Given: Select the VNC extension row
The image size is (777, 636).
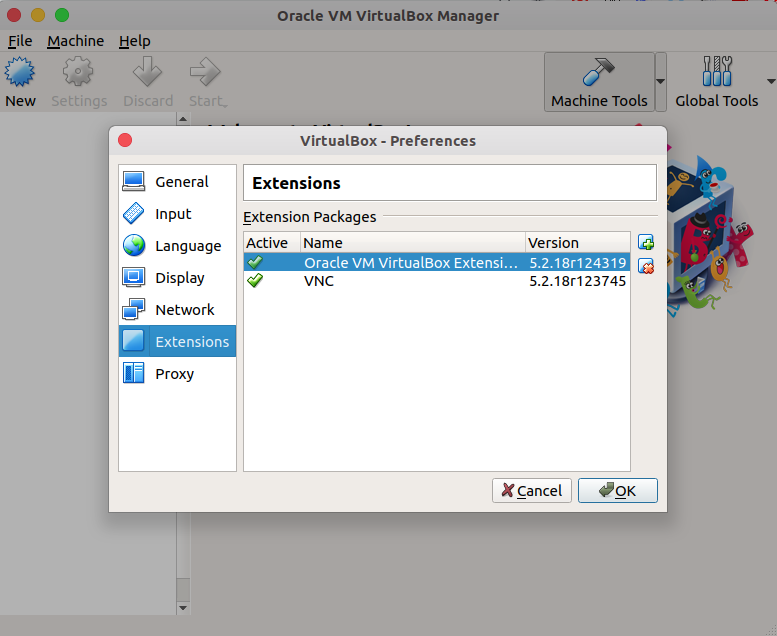Looking at the screenshot, I should tap(437, 281).
